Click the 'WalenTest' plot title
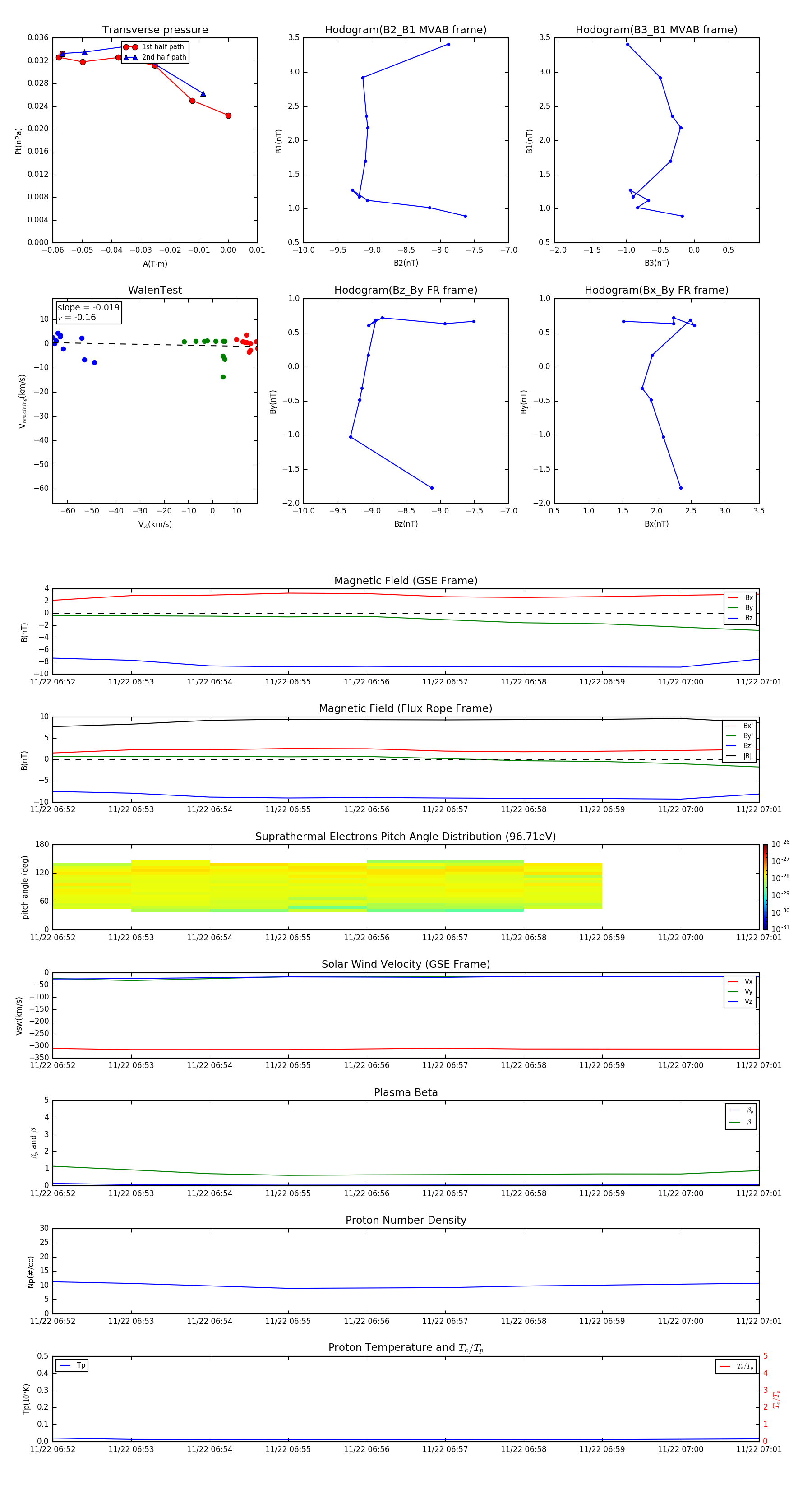Screen dimensions: 812x1489 (155, 290)
